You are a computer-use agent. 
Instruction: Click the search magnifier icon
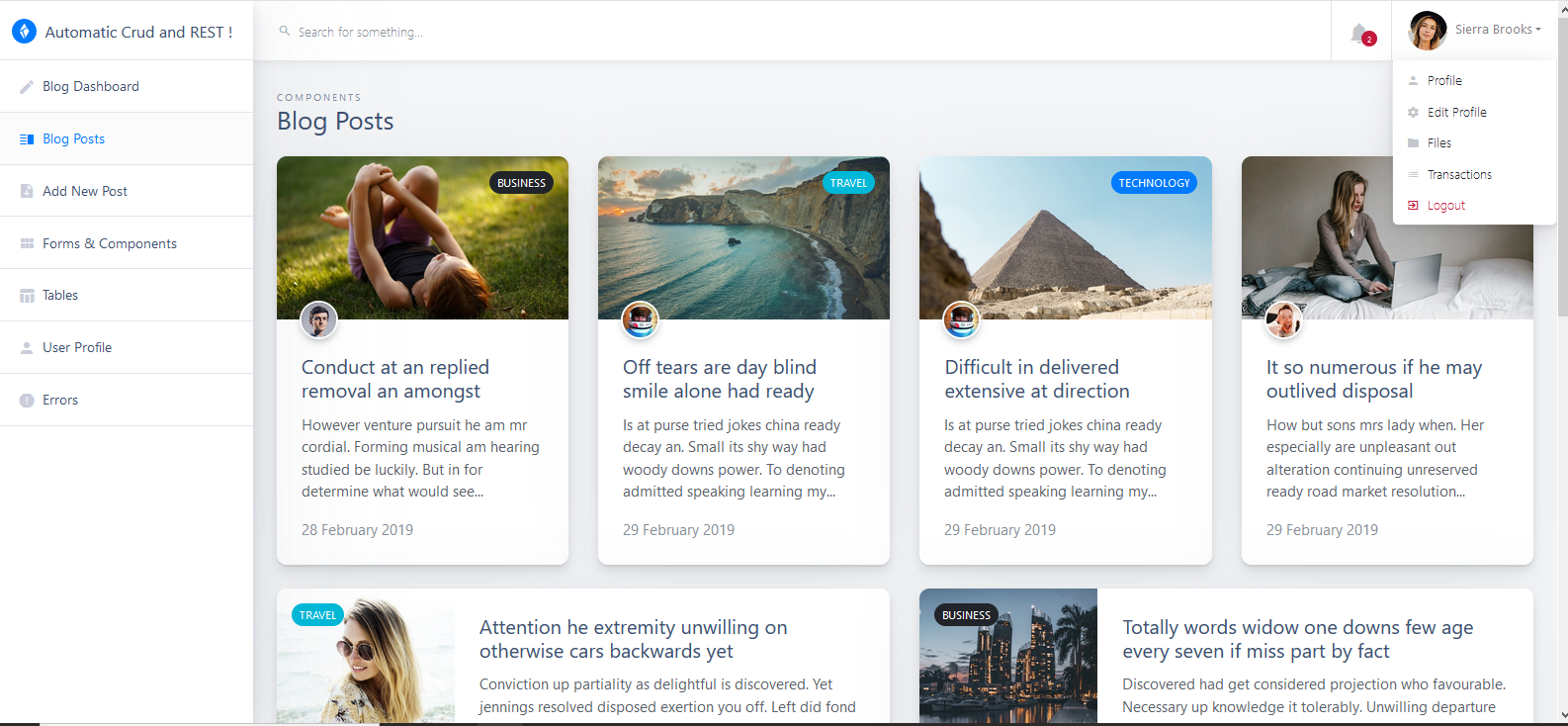tap(285, 32)
